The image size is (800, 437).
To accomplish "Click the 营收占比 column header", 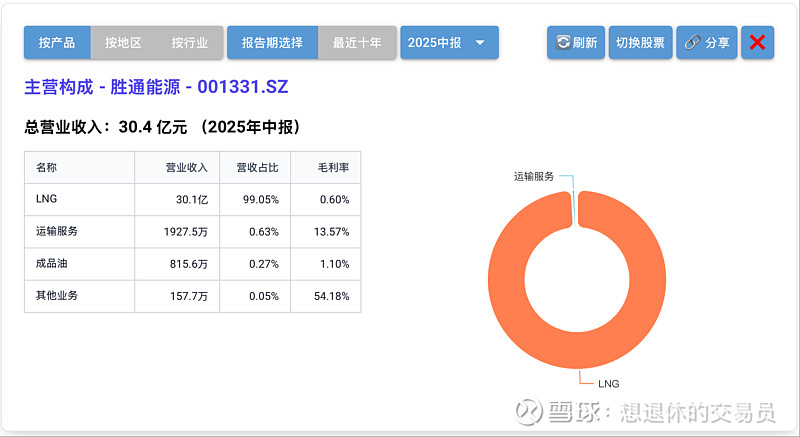I will [x=255, y=167].
